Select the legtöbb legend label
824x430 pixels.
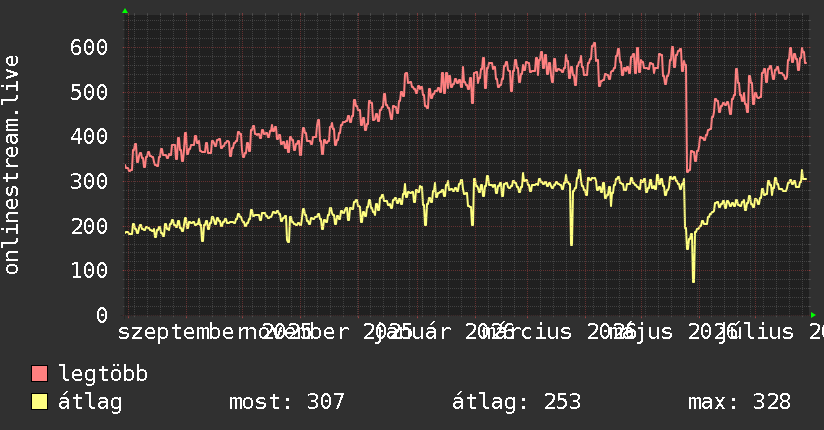click(103, 374)
